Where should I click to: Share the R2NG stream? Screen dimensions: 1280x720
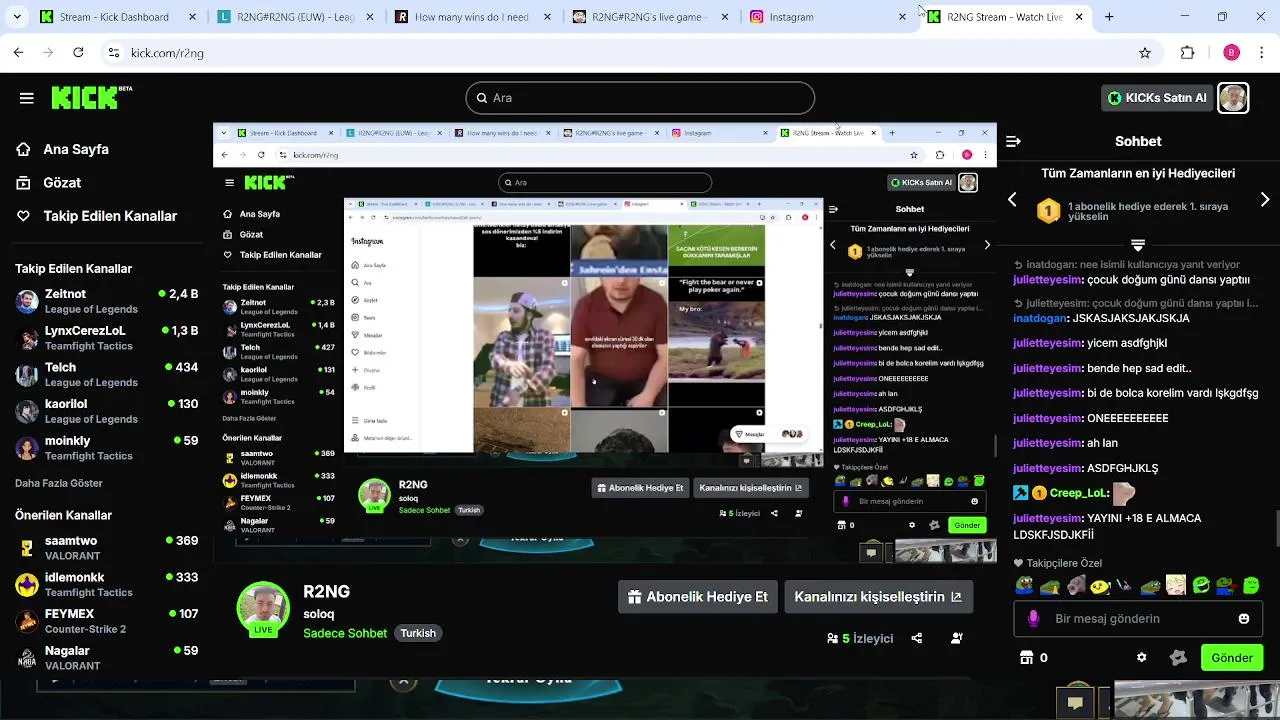917,638
